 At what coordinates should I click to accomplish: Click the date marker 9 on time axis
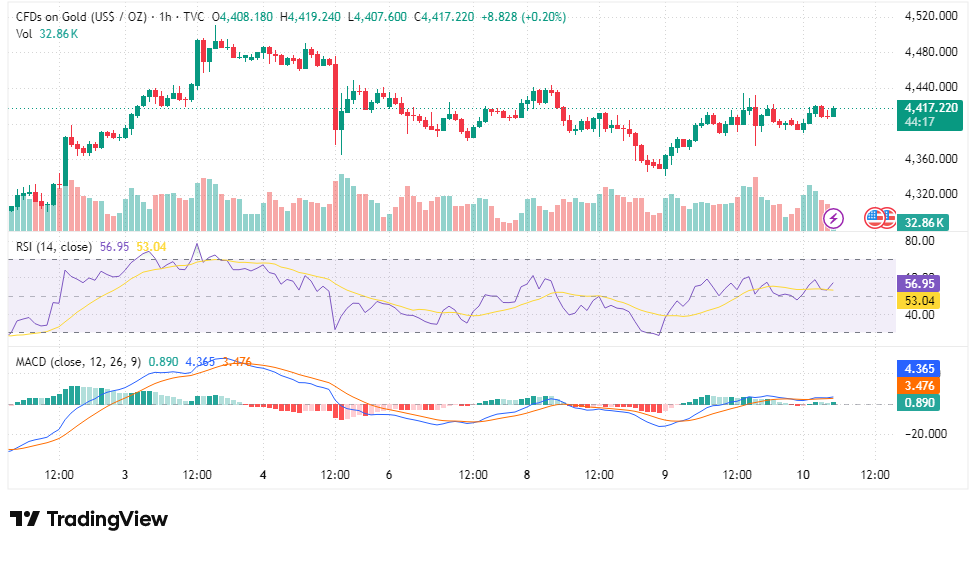664,475
